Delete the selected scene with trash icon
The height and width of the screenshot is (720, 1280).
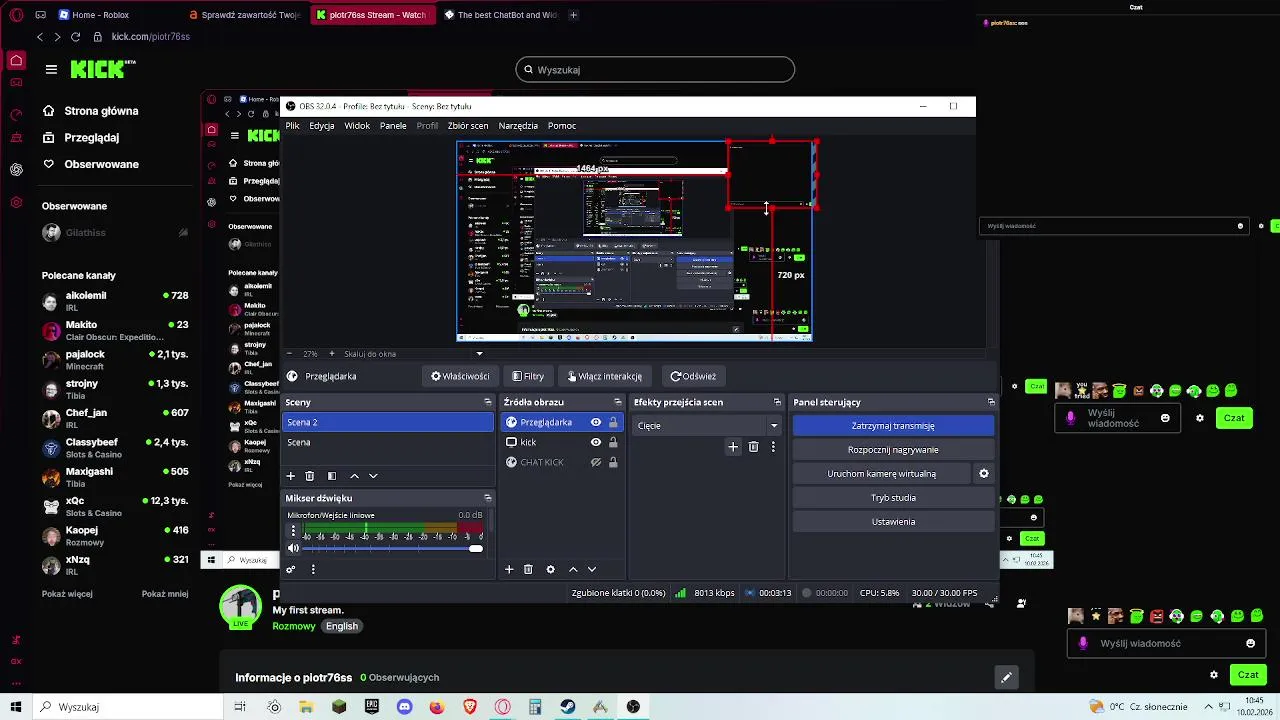[310, 476]
